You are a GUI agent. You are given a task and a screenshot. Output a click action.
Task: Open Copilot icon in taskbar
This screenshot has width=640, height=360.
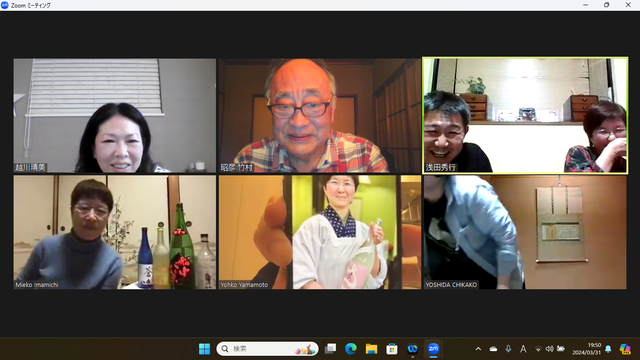point(625,349)
